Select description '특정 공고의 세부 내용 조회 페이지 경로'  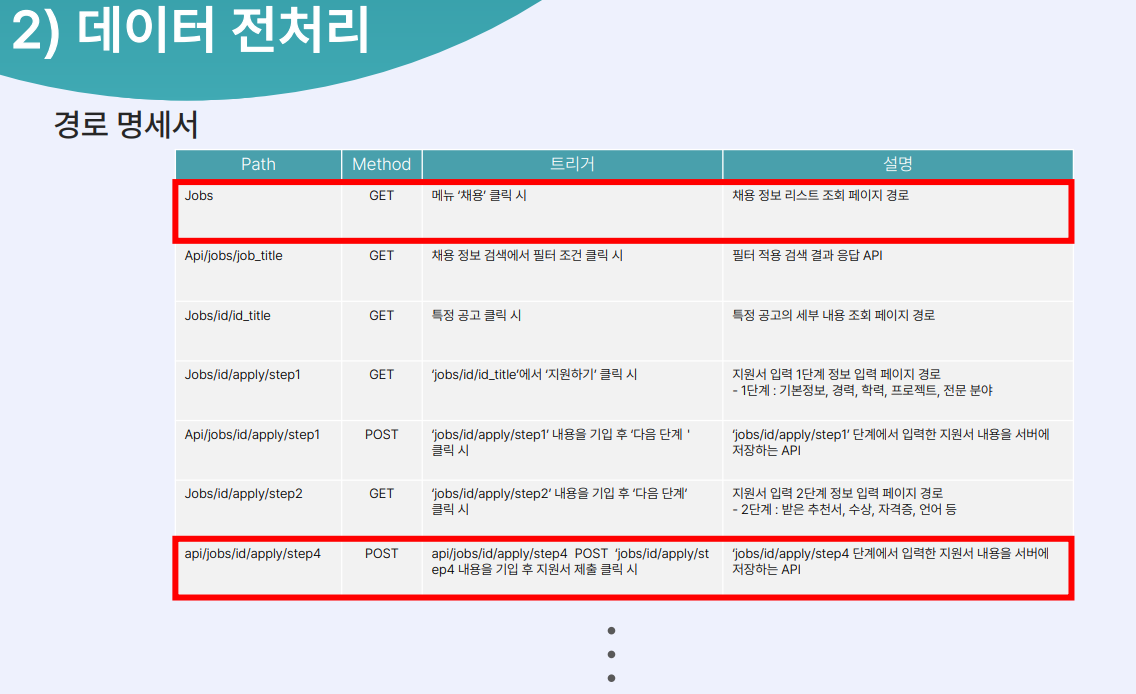[833, 316]
